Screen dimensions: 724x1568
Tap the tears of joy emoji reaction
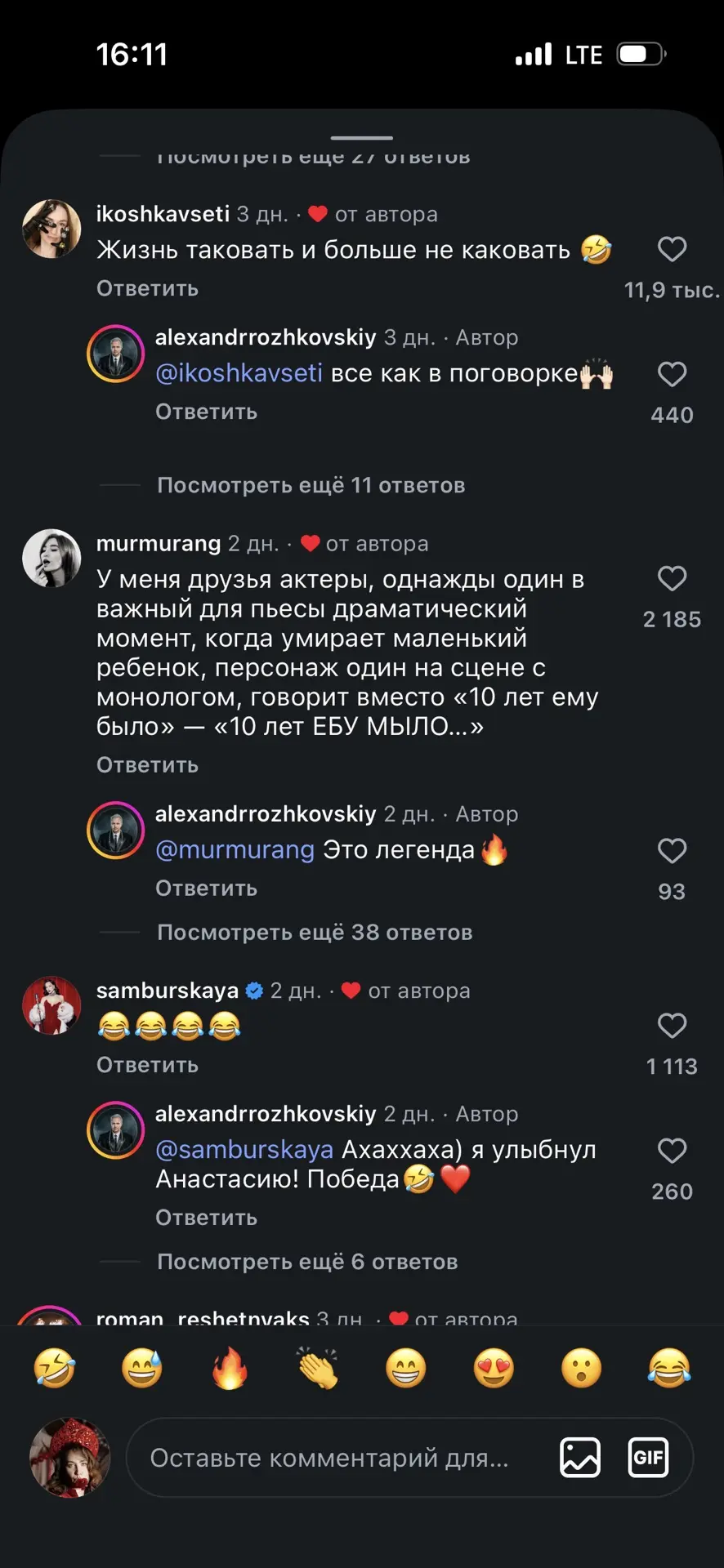669,1368
